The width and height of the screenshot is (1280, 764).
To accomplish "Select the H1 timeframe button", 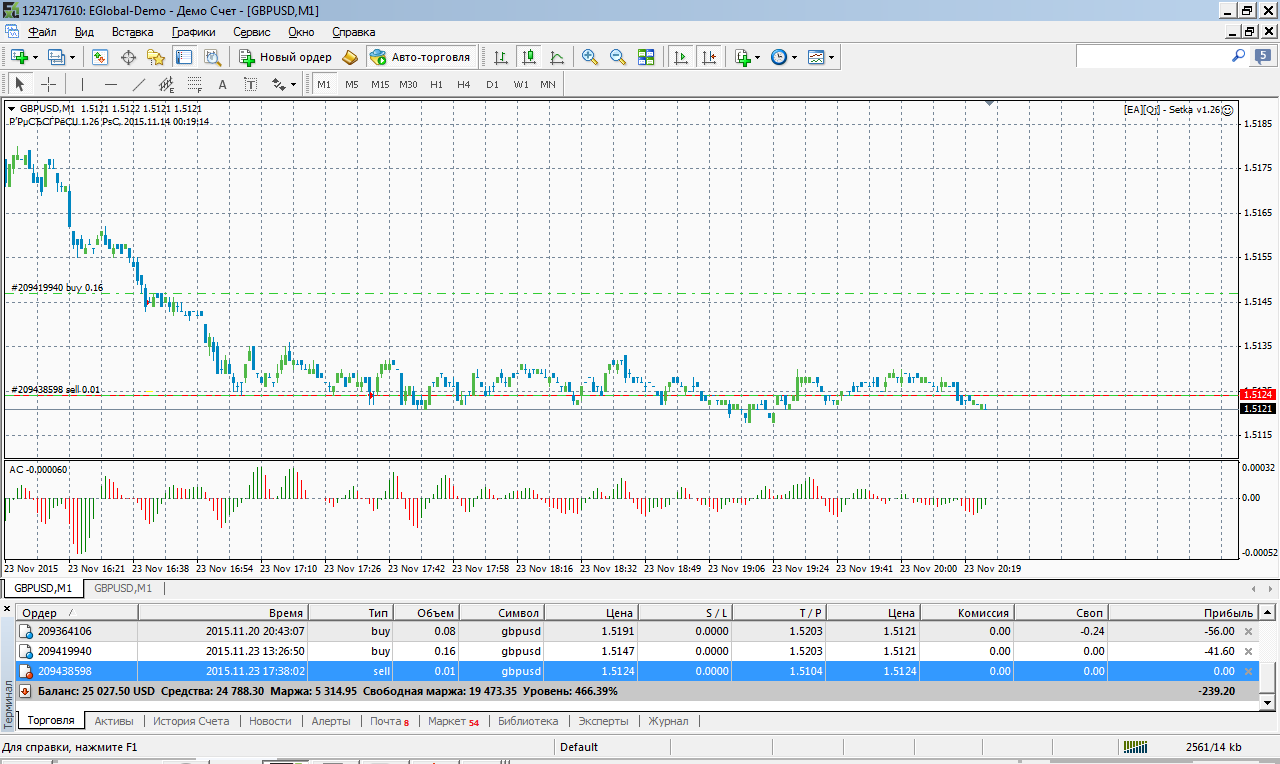I will click(x=436, y=85).
